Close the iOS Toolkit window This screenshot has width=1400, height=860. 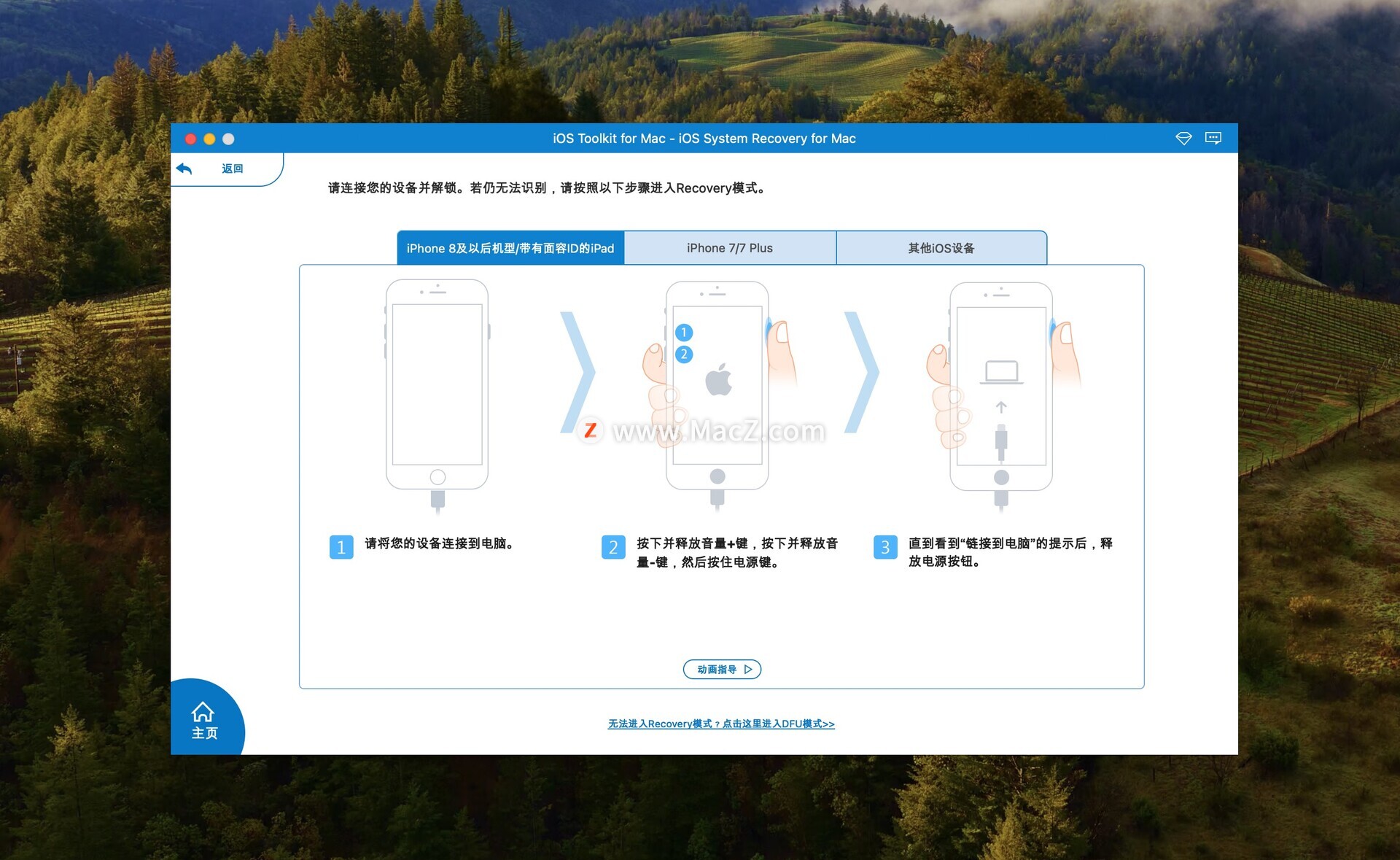[190, 139]
